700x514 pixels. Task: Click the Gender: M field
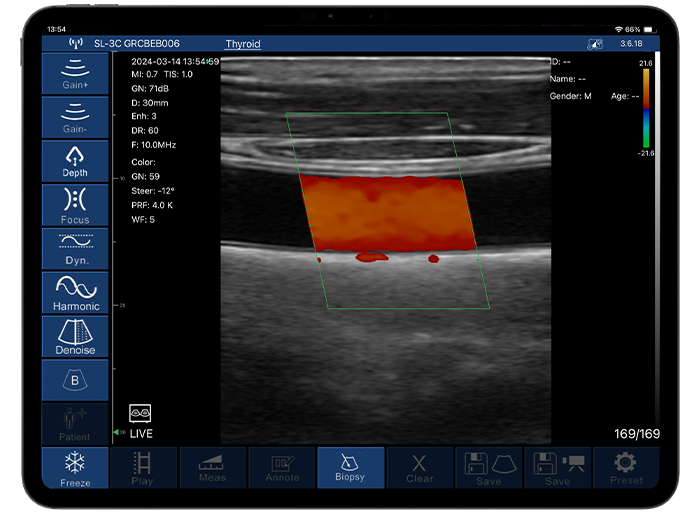tap(571, 96)
